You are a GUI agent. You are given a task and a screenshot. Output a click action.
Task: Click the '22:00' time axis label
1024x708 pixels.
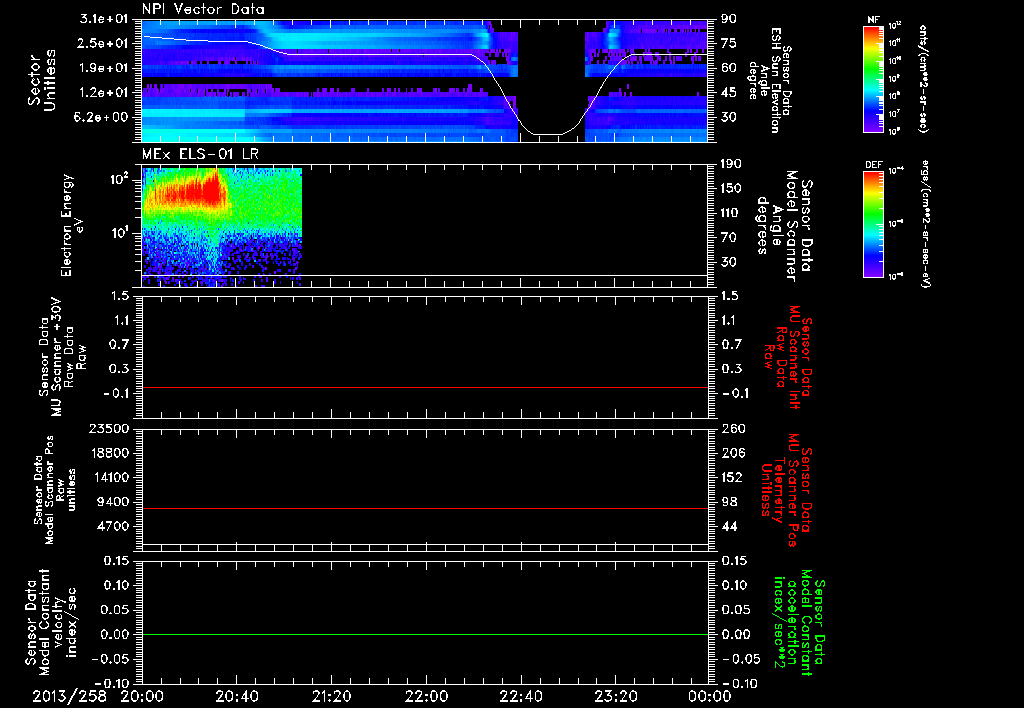tap(426, 696)
